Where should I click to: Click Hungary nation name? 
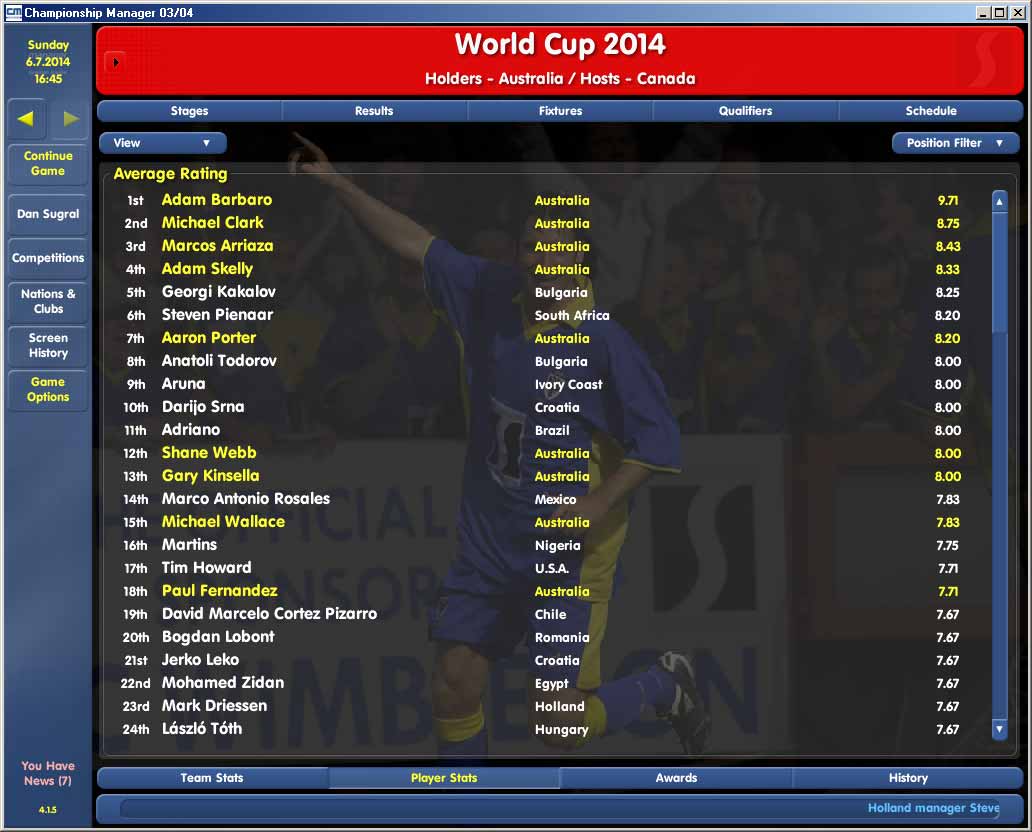pos(561,729)
